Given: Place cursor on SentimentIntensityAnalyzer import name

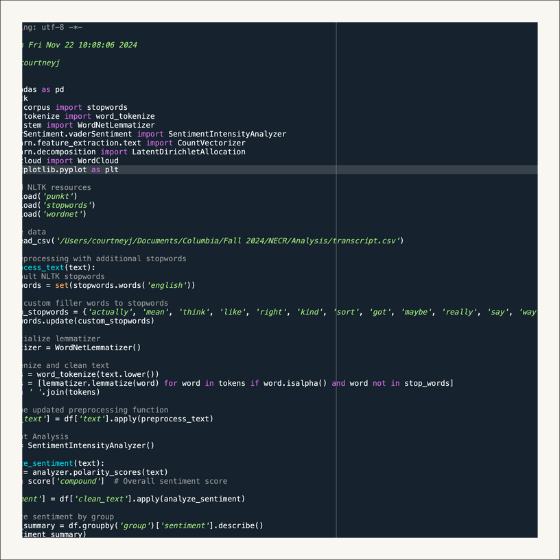Looking at the screenshot, I should (x=227, y=134).
